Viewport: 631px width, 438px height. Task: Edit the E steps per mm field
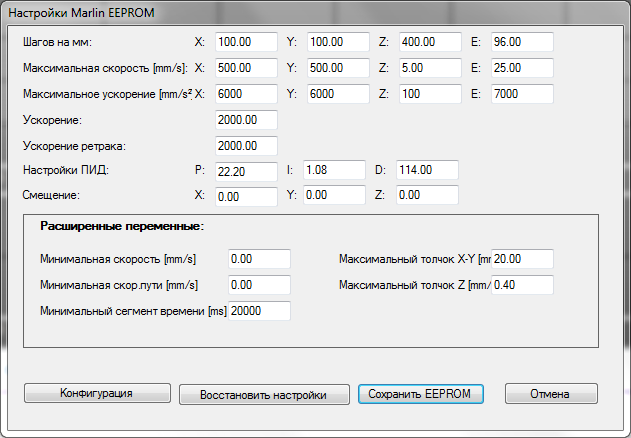pyautogui.click(x=521, y=43)
